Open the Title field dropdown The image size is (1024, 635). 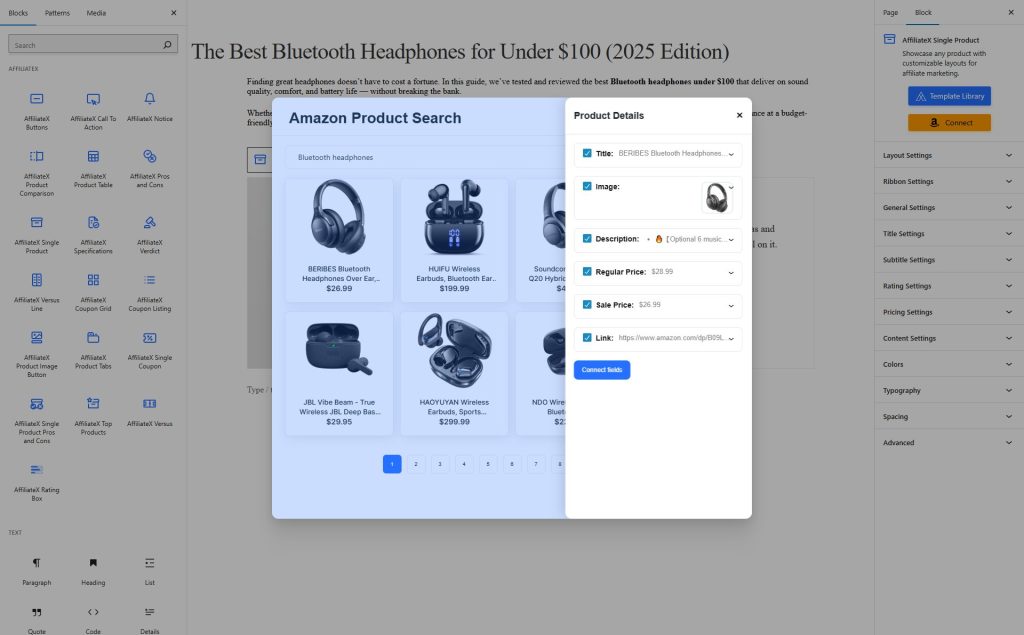point(731,154)
